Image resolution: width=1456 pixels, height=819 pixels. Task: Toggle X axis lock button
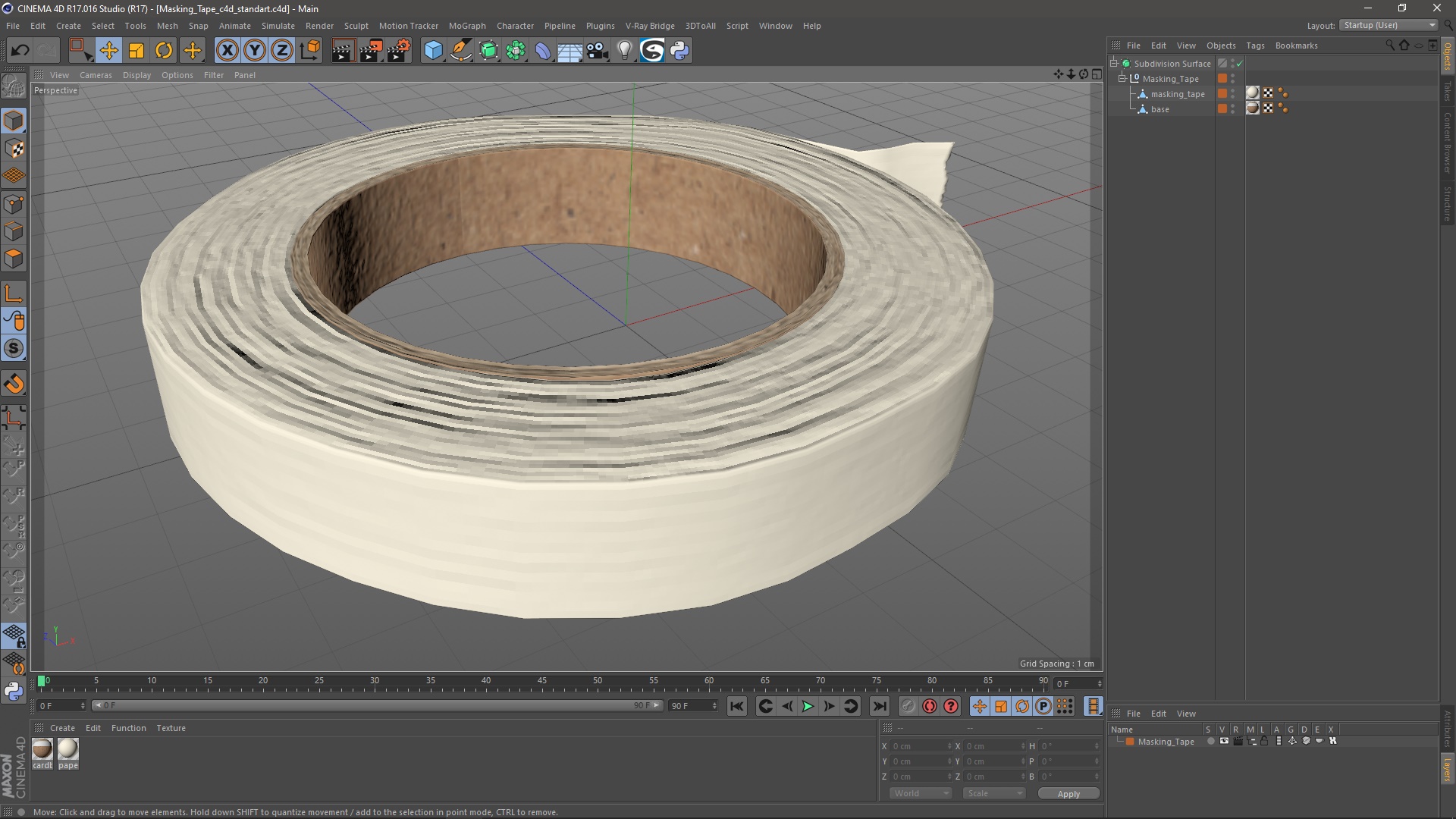tap(227, 51)
